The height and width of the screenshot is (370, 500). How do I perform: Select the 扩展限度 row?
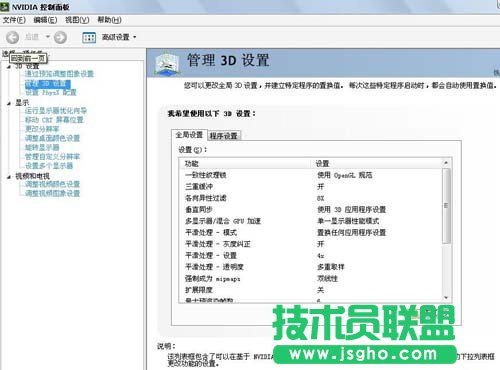(x=311, y=290)
